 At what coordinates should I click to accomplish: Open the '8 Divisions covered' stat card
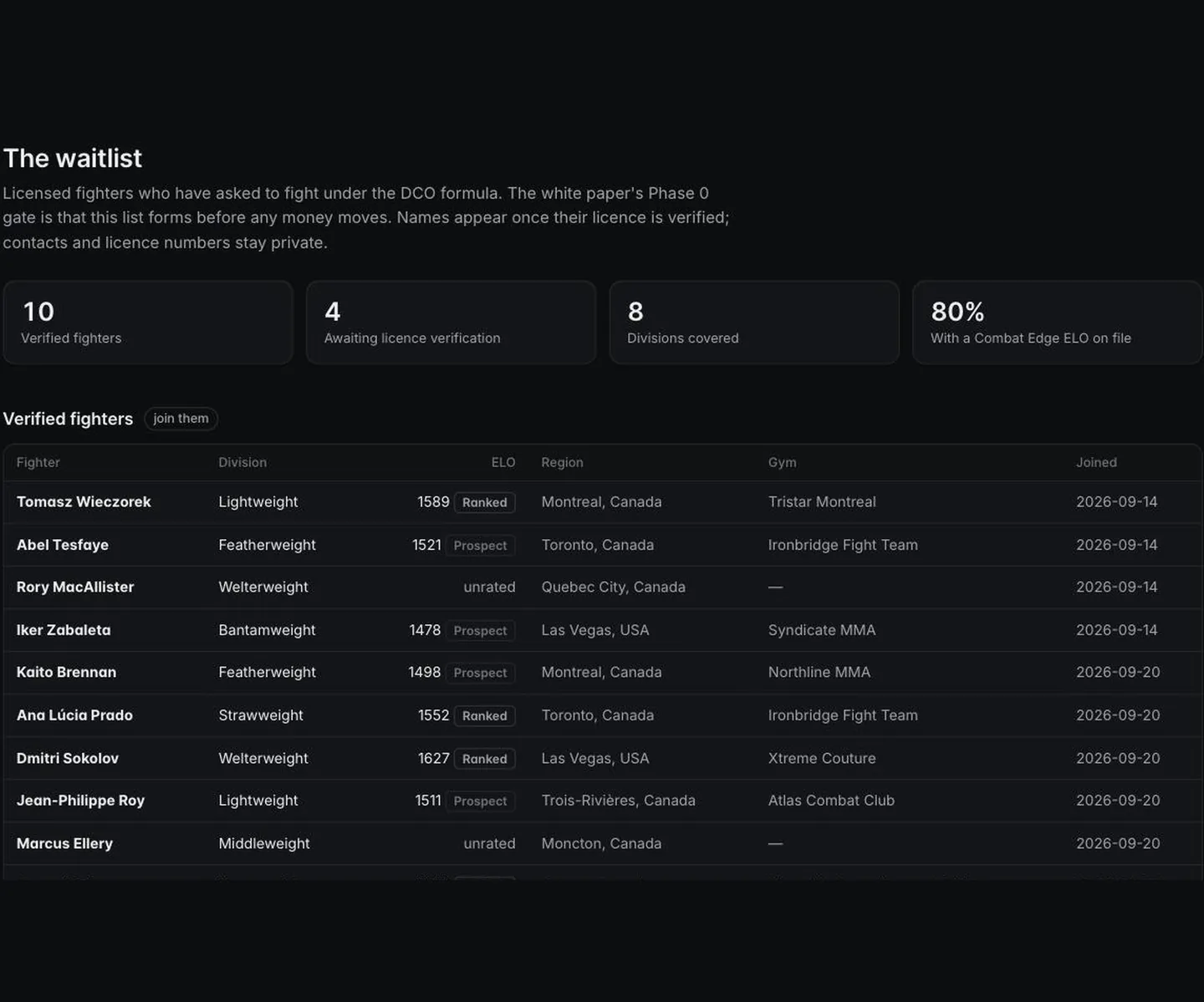[754, 323]
